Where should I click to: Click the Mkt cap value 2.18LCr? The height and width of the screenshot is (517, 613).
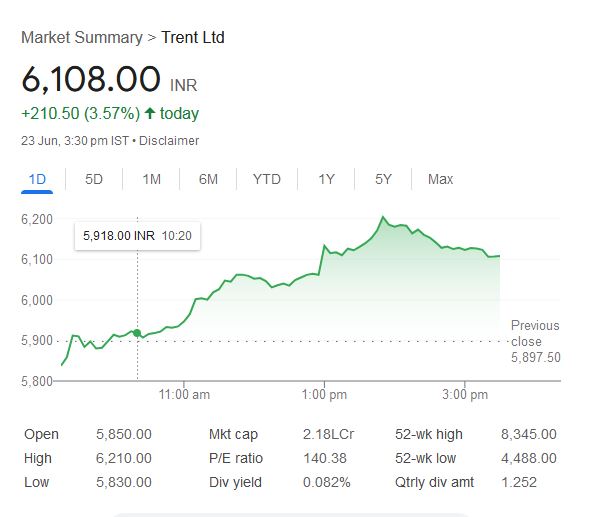pos(328,434)
